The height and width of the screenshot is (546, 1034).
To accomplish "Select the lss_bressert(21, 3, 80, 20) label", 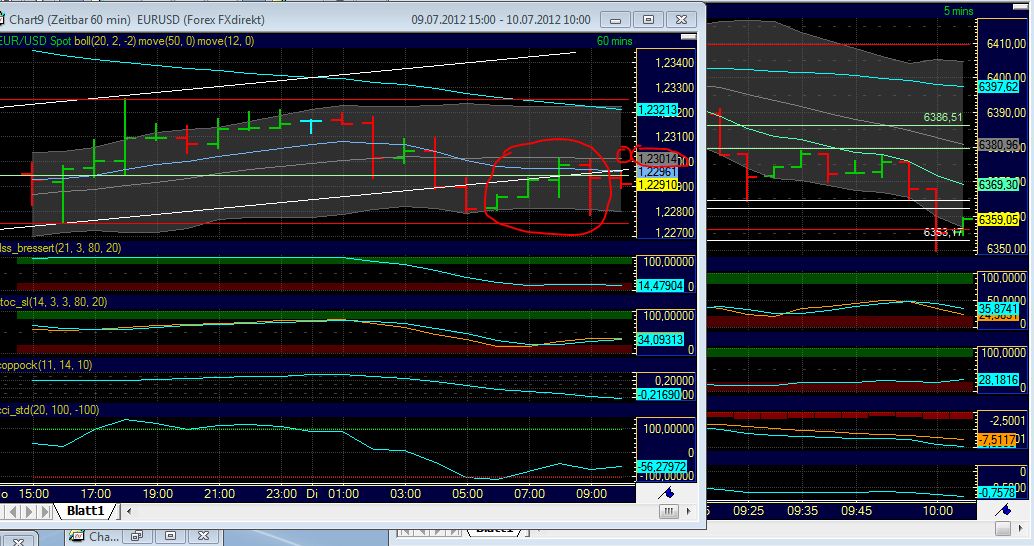I will point(61,248).
